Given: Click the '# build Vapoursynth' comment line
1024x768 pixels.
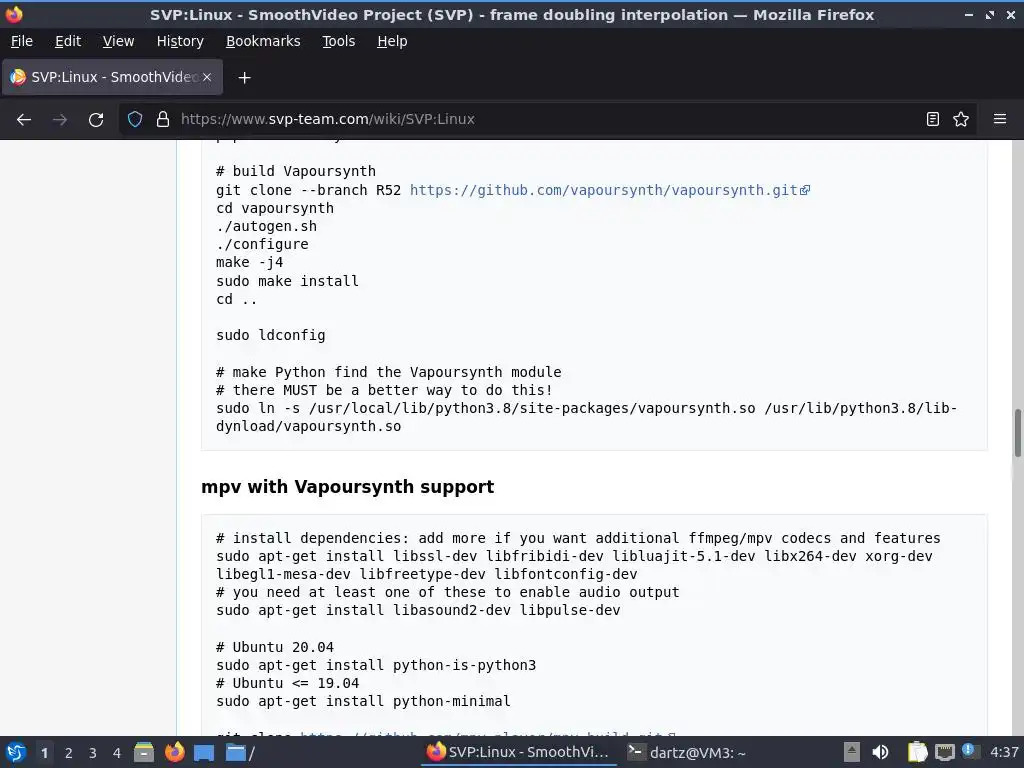Looking at the screenshot, I should coord(296,171).
